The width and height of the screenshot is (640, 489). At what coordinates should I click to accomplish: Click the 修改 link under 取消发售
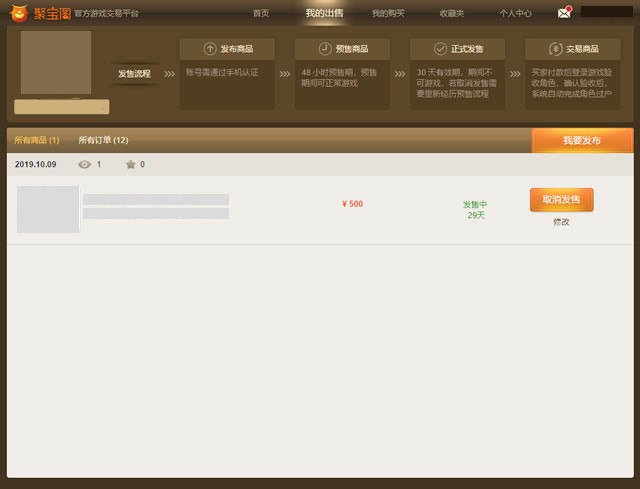click(561, 222)
